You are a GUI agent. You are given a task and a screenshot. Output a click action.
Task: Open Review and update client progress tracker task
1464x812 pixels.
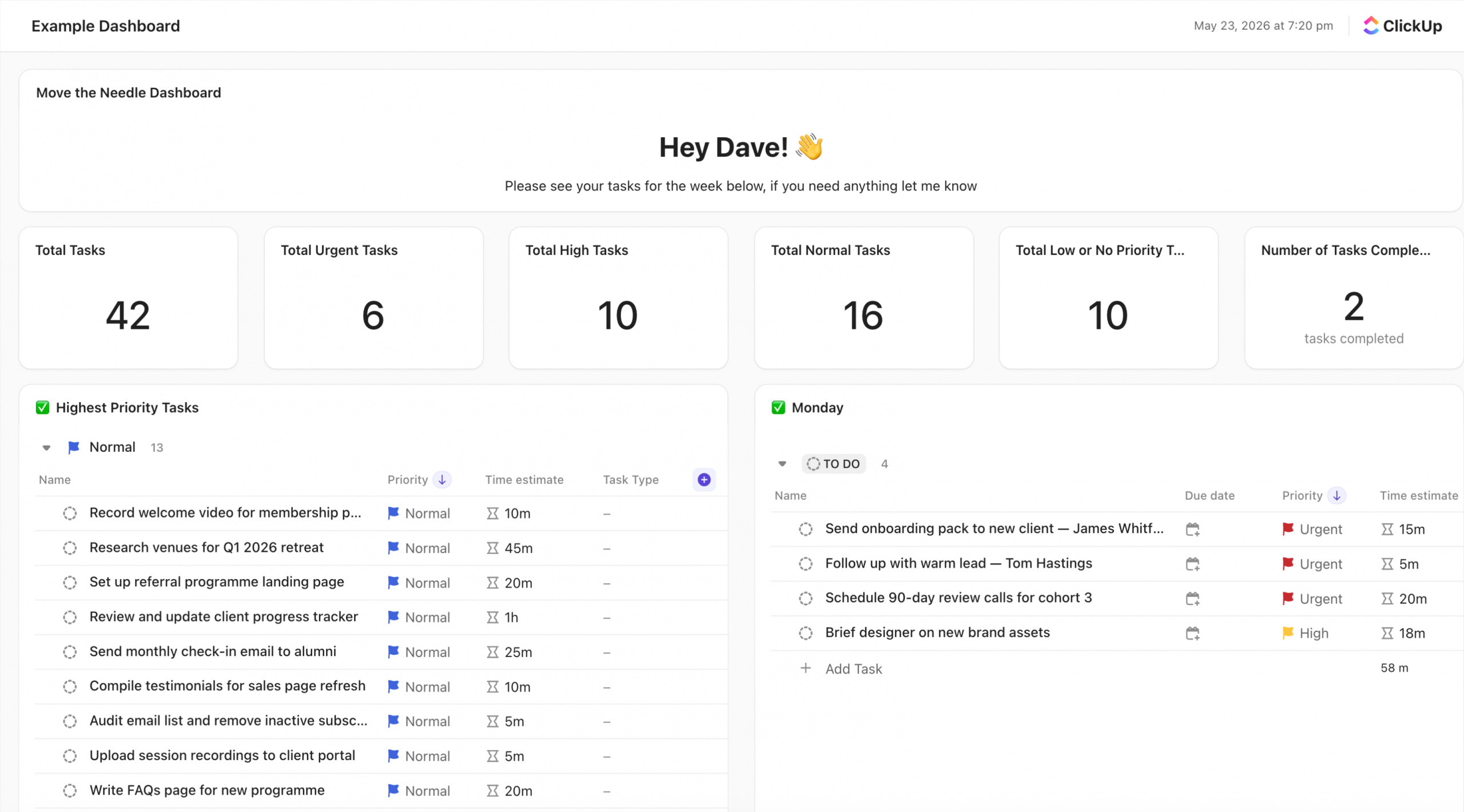tap(224, 617)
